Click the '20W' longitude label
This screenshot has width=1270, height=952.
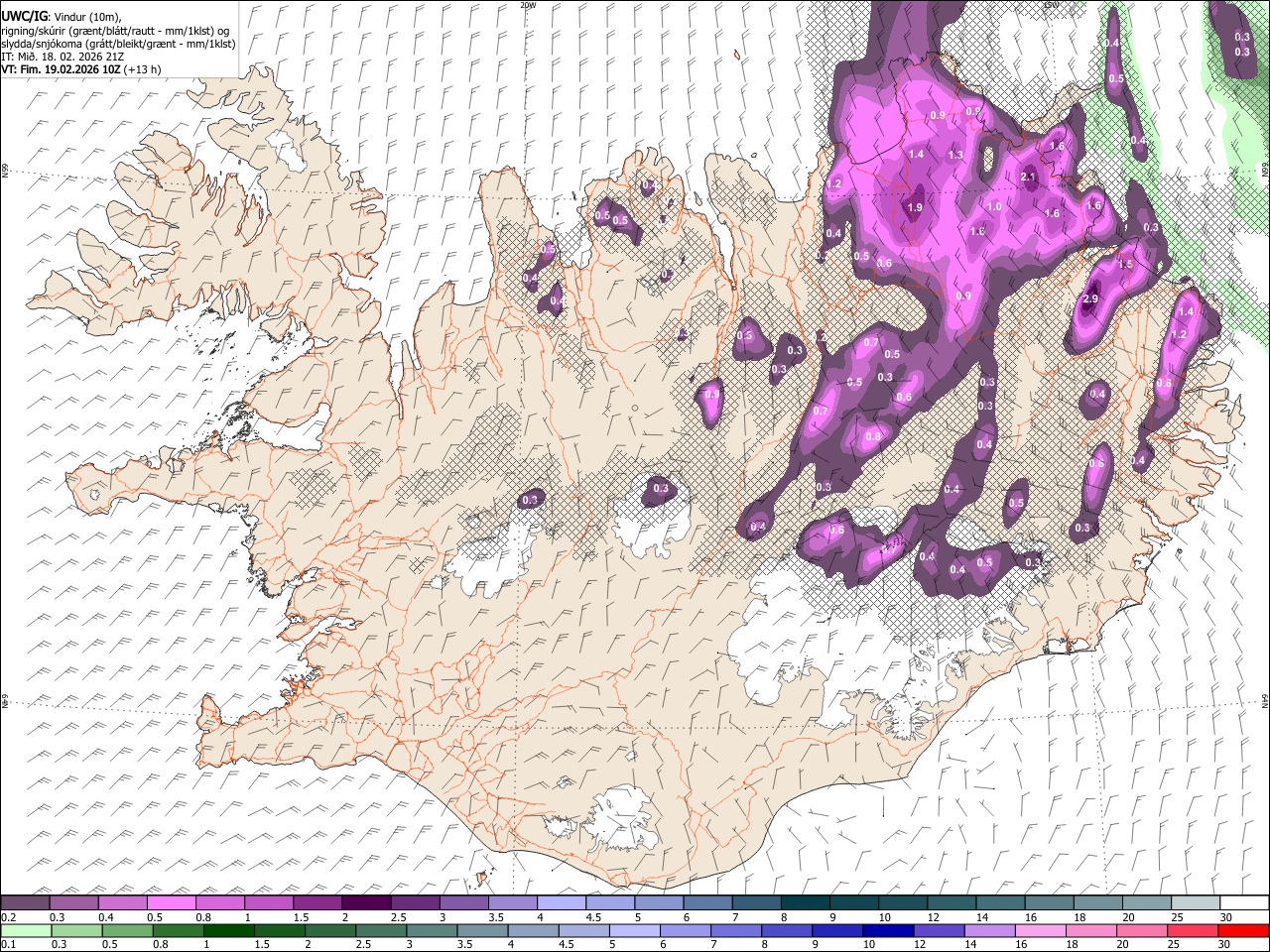tap(528, 5)
